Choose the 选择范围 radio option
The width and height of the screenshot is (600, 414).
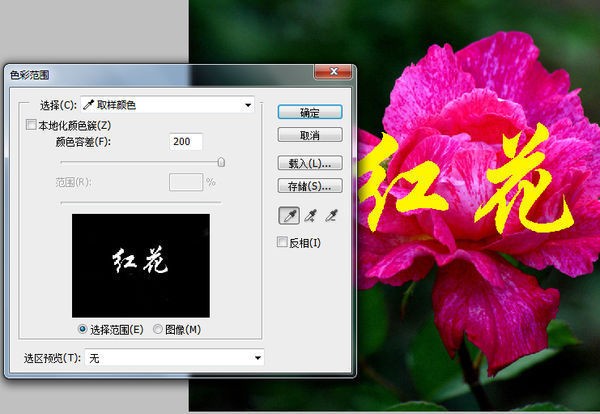[x=83, y=329]
